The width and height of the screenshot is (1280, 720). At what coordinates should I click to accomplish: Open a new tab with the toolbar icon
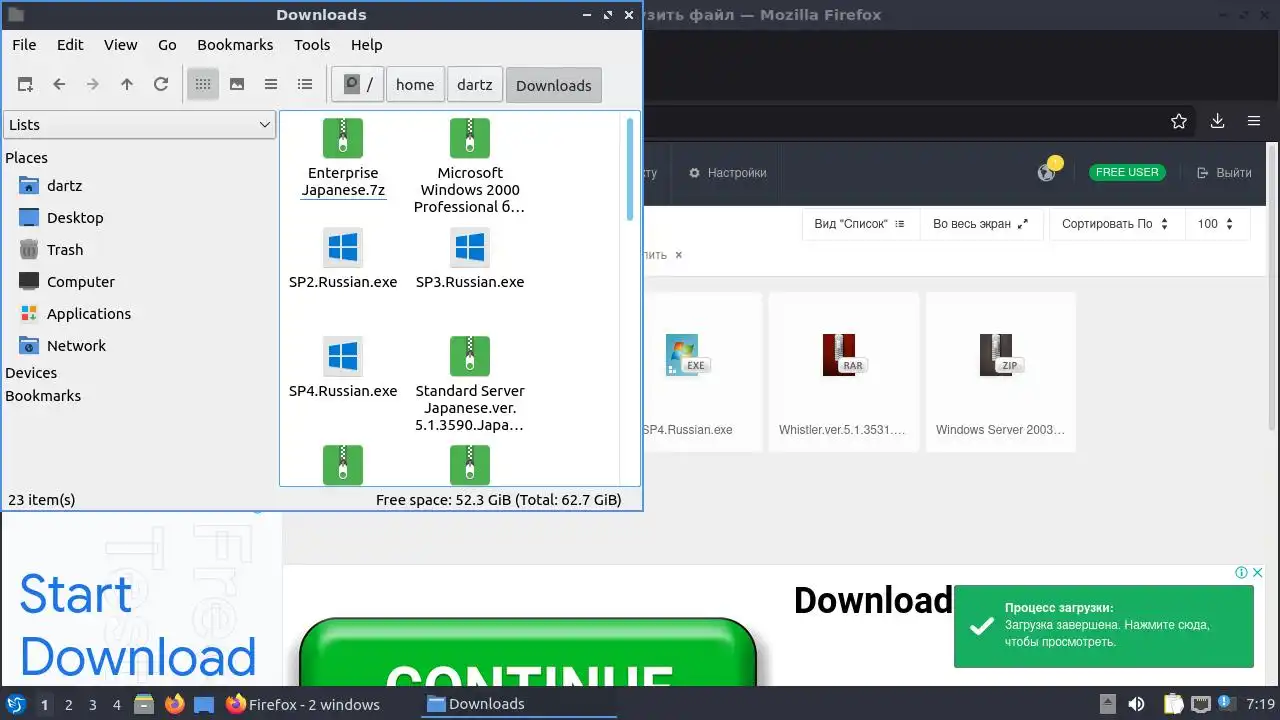click(25, 85)
